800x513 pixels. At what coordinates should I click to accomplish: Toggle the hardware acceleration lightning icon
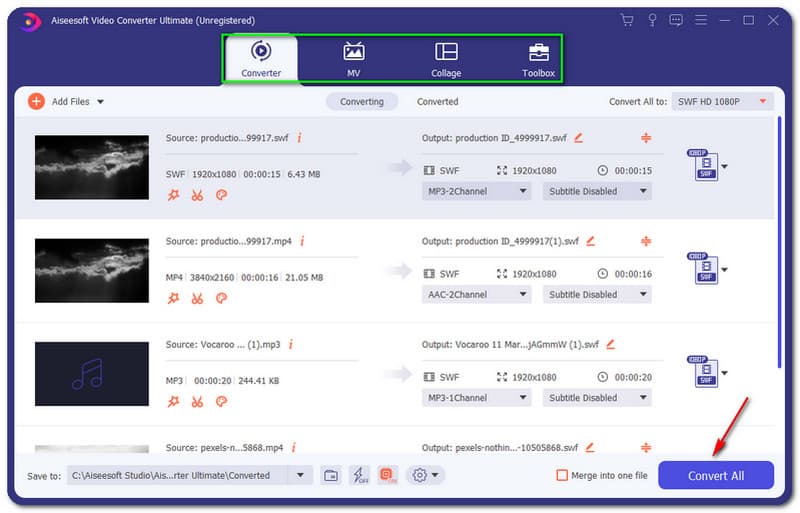tap(359, 476)
